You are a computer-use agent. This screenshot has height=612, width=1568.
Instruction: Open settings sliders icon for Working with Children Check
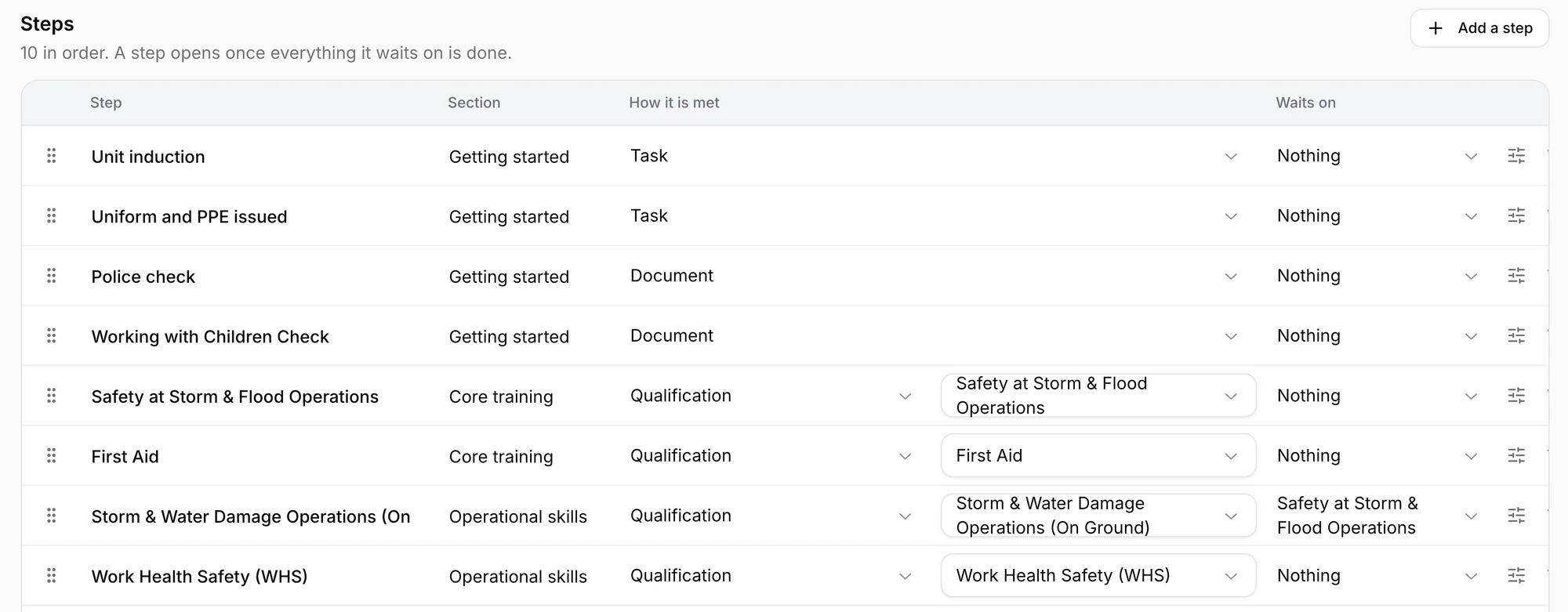click(1516, 335)
